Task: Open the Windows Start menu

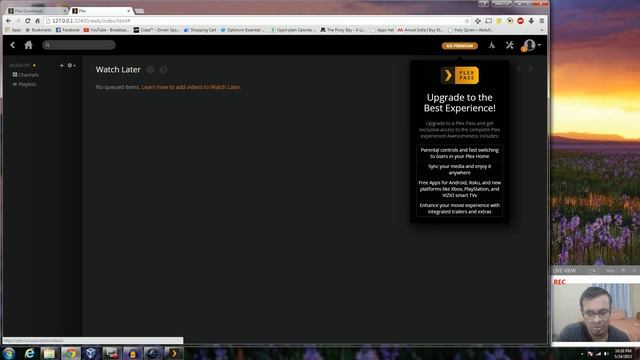Action: pos(9,353)
